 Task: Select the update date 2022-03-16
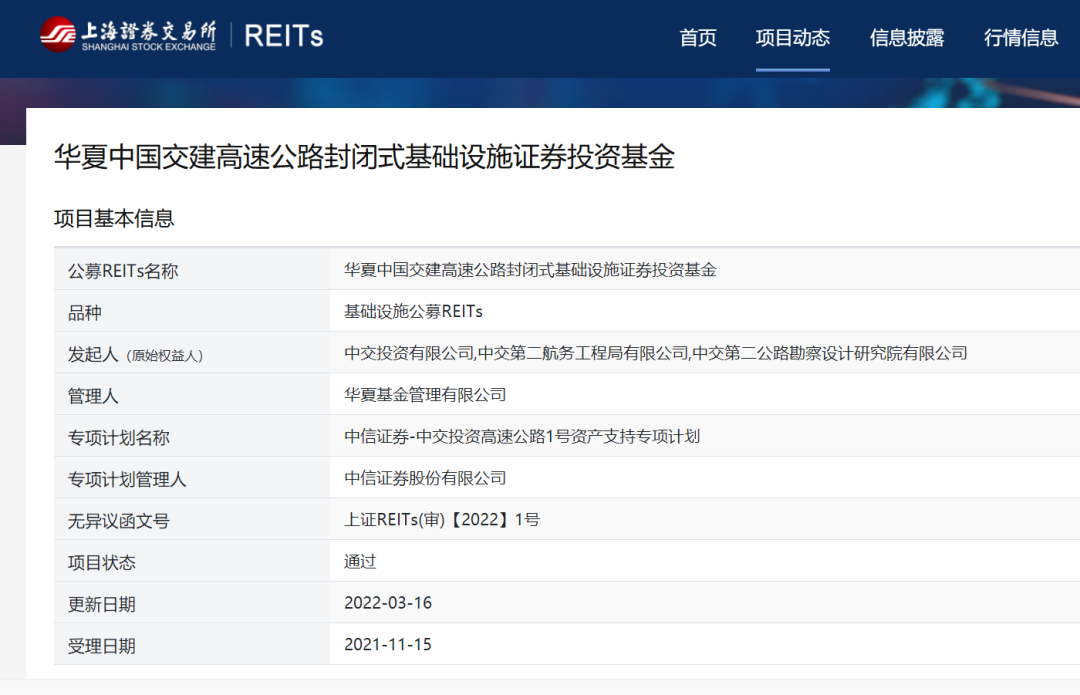(388, 604)
